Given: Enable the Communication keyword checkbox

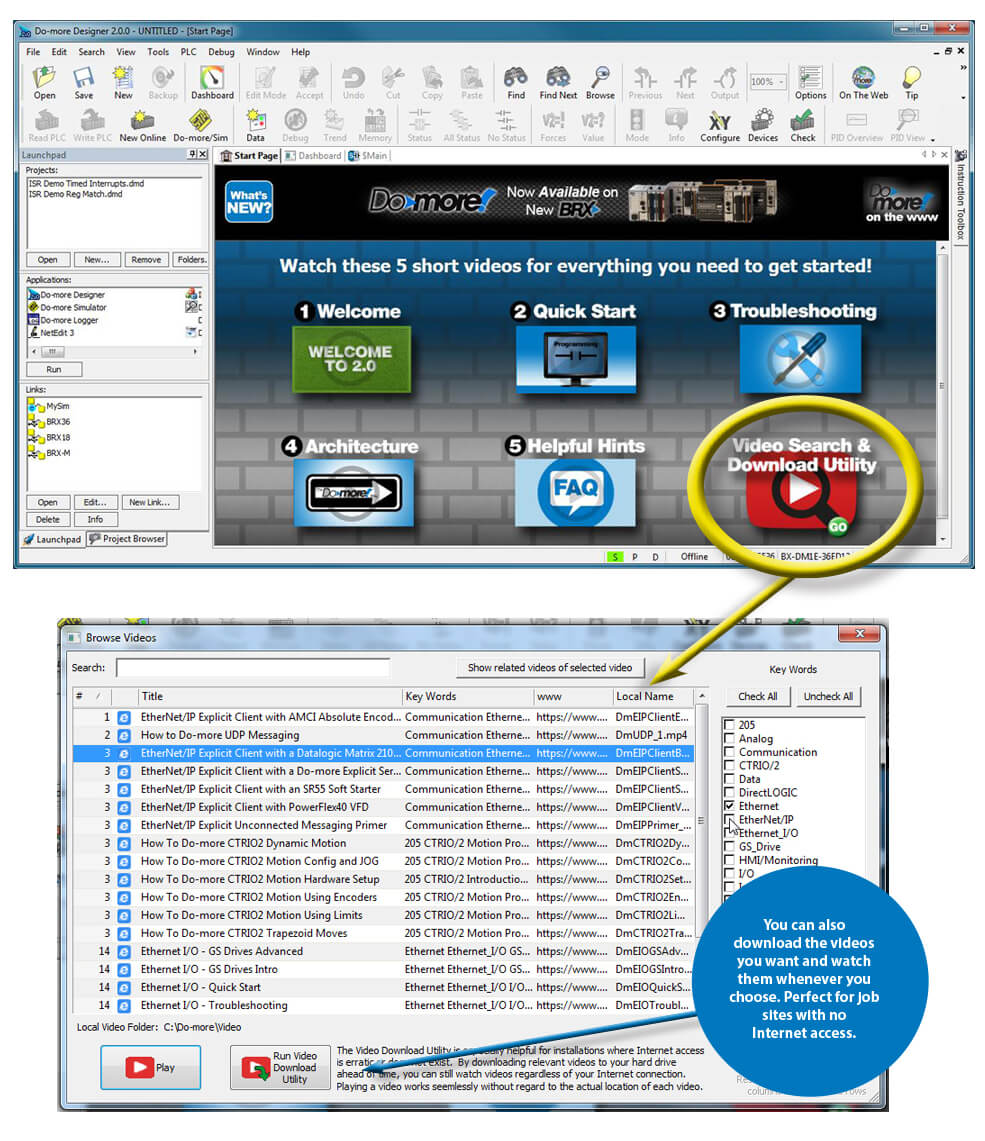Looking at the screenshot, I should (729, 752).
